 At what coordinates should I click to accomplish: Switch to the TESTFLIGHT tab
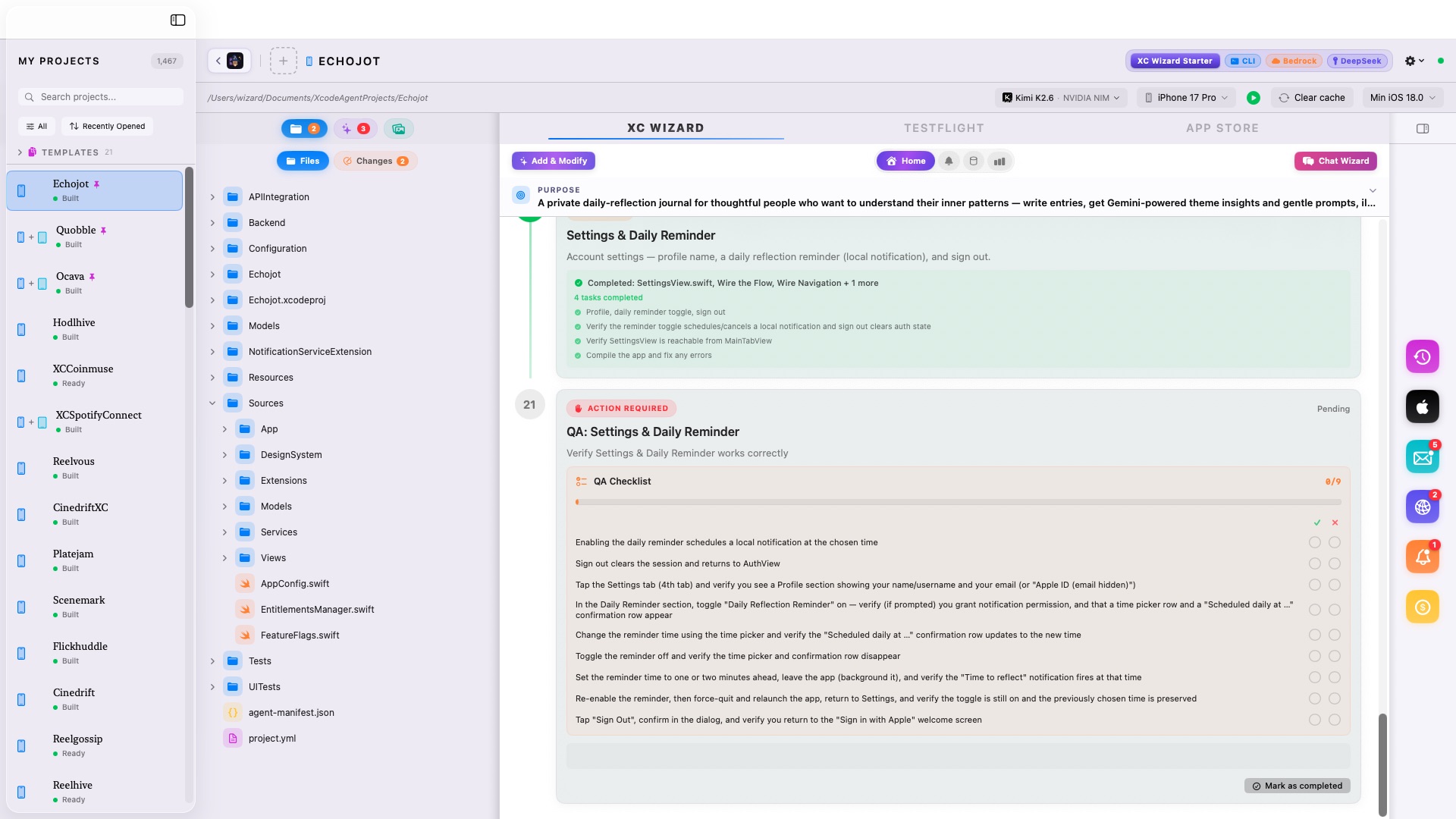tap(943, 128)
